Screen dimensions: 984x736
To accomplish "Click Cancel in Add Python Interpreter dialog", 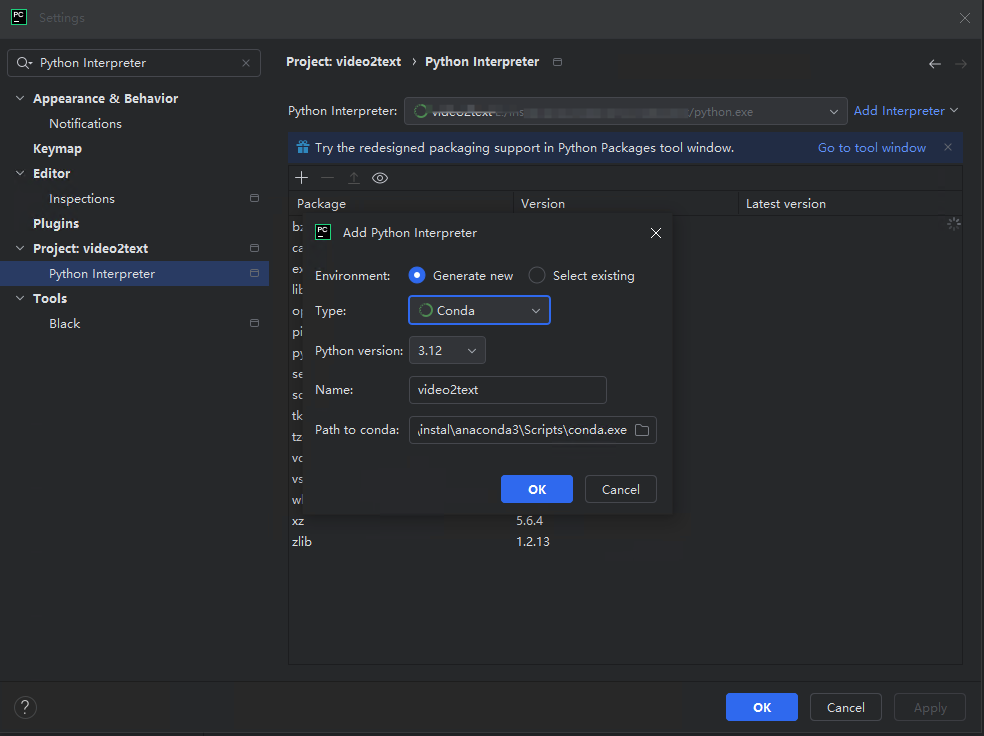I will click(x=621, y=489).
